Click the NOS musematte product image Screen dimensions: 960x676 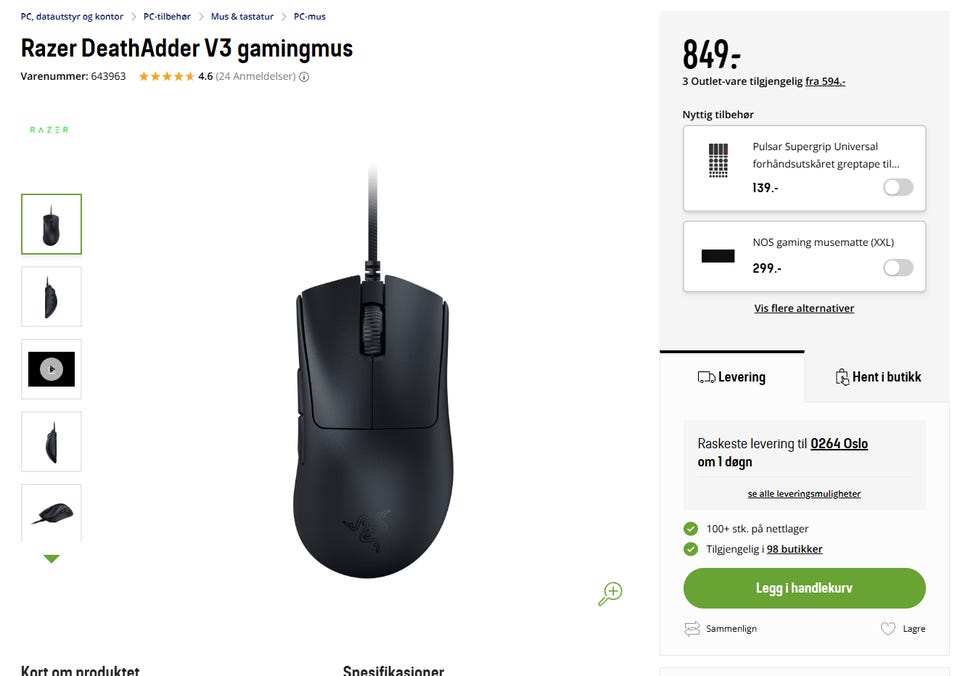click(x=718, y=256)
